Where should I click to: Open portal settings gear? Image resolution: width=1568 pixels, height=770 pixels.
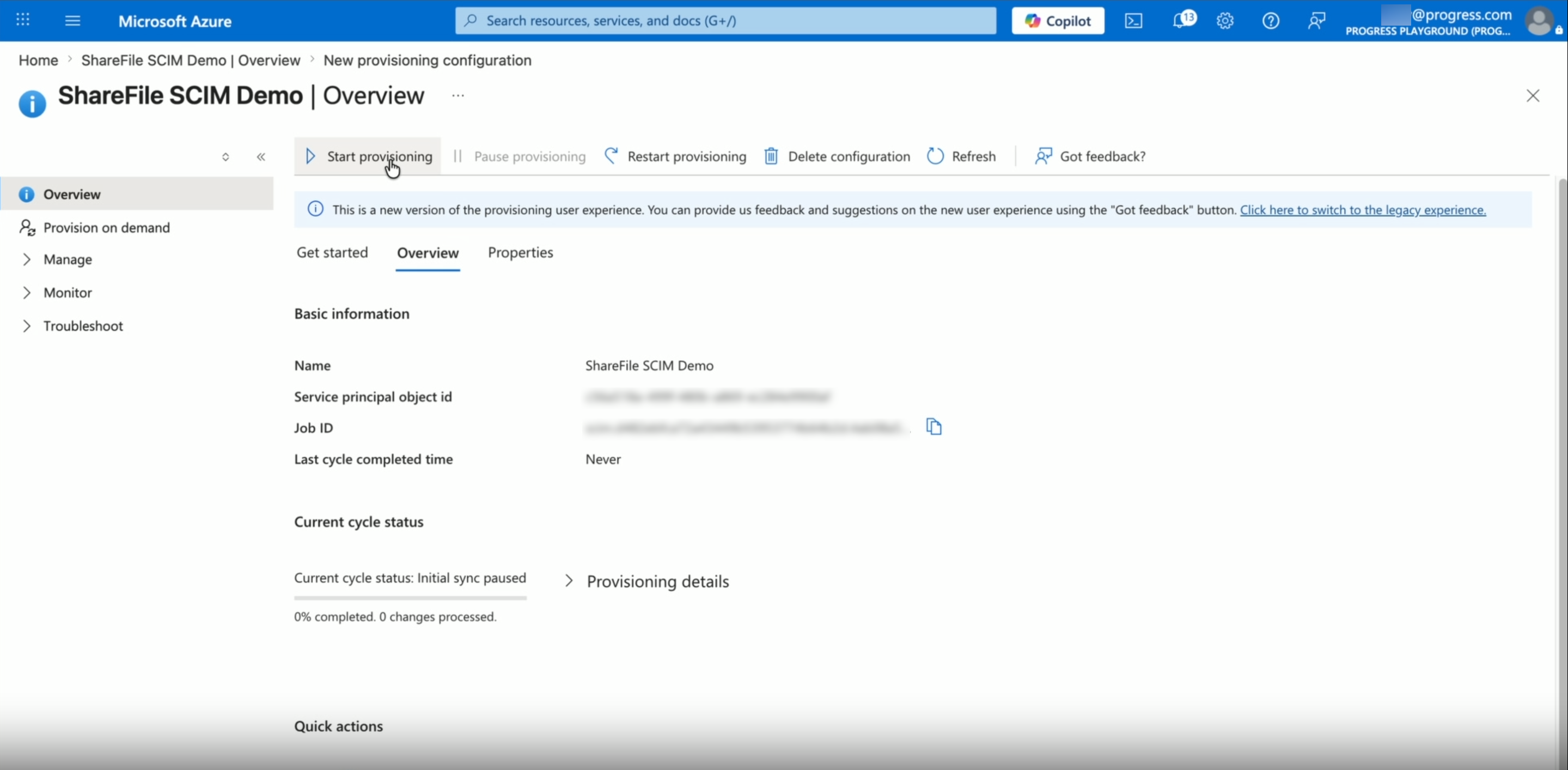coord(1225,21)
